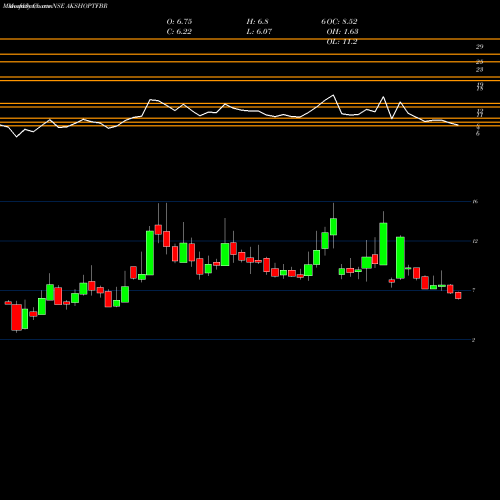Select the low price value L: 6.07
This screenshot has width=500, height=500.
click(x=259, y=32)
